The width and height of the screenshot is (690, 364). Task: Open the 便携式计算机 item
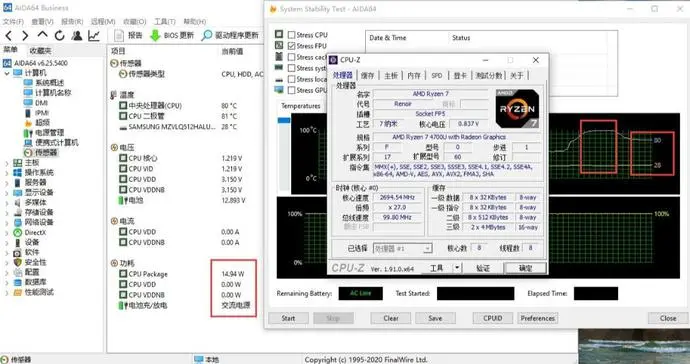pos(51,143)
